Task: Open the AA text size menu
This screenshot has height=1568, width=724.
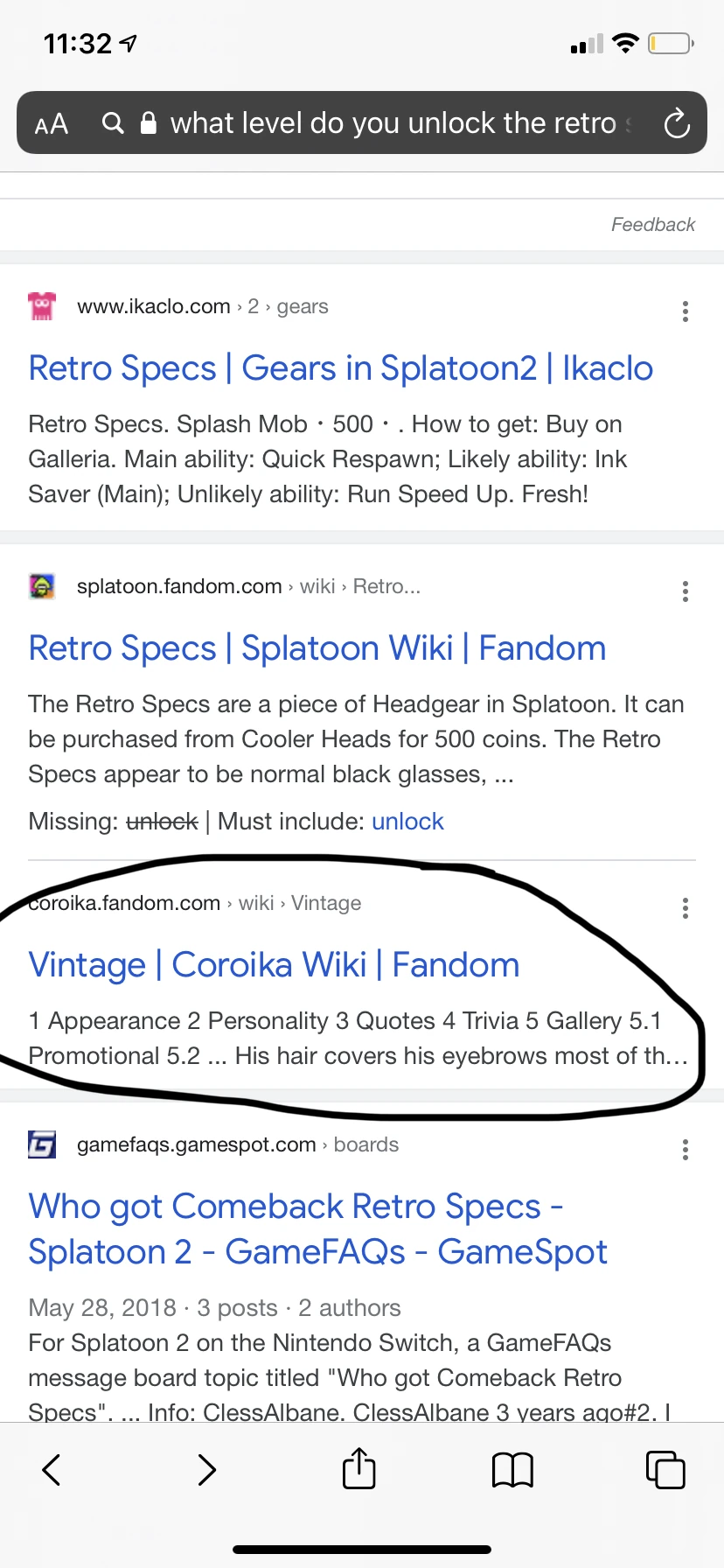Action: coord(50,123)
